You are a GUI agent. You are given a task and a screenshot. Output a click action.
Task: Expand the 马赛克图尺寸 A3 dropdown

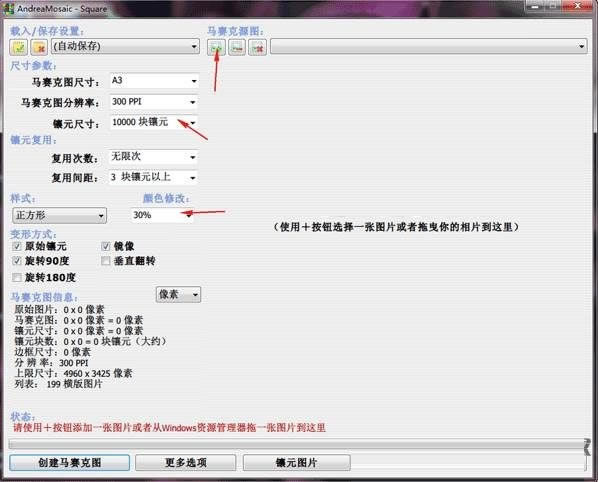click(154, 81)
